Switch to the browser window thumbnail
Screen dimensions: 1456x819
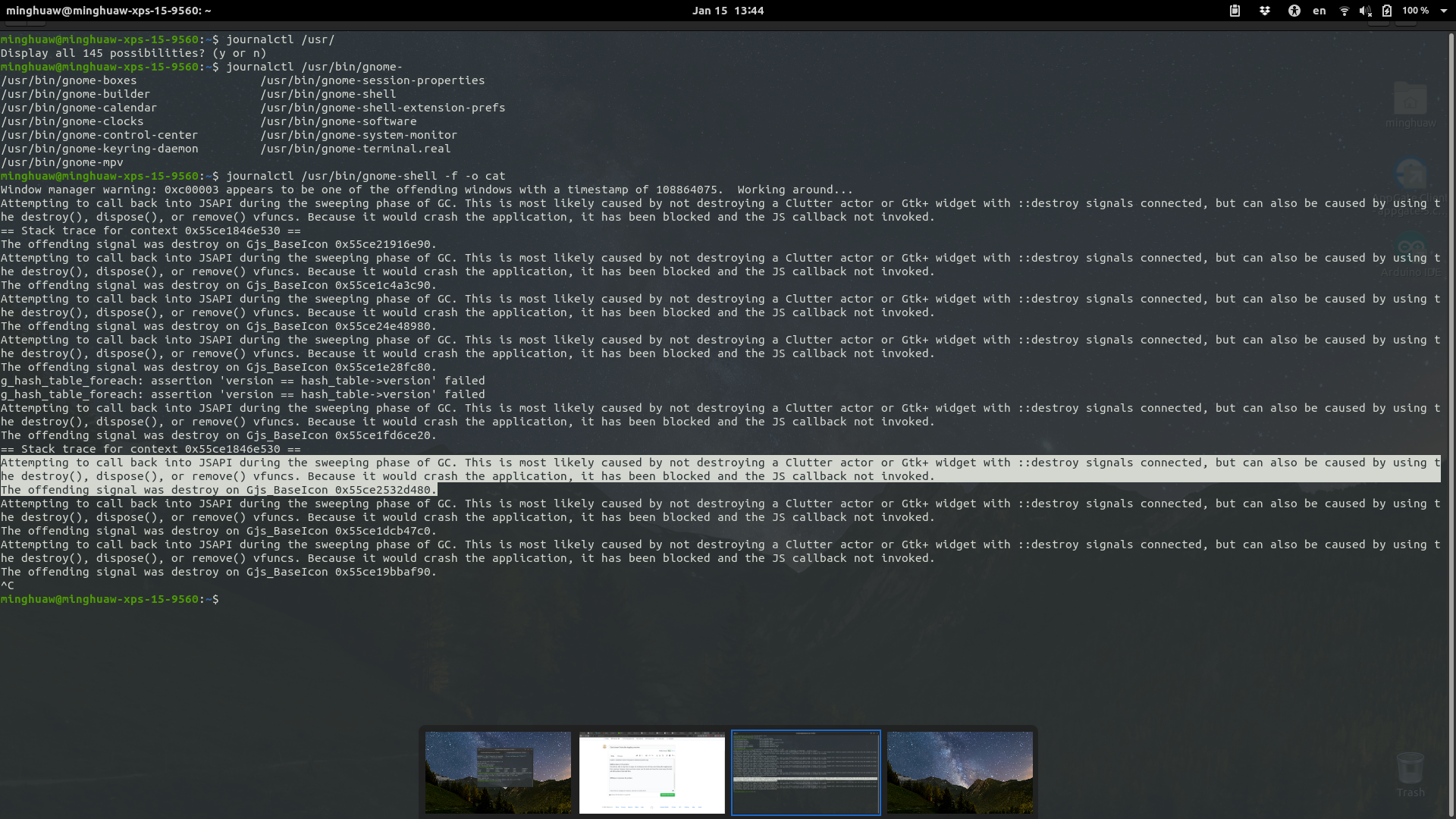click(651, 772)
